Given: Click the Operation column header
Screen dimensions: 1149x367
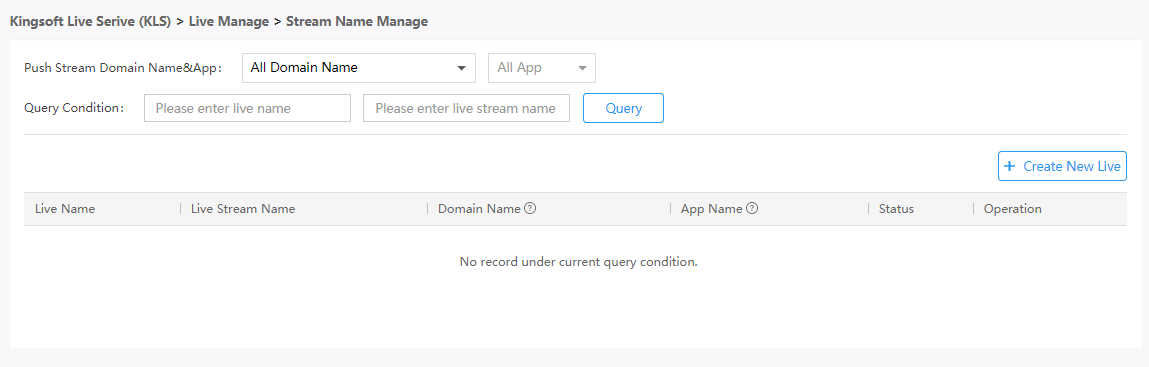Looking at the screenshot, I should [x=1013, y=209].
